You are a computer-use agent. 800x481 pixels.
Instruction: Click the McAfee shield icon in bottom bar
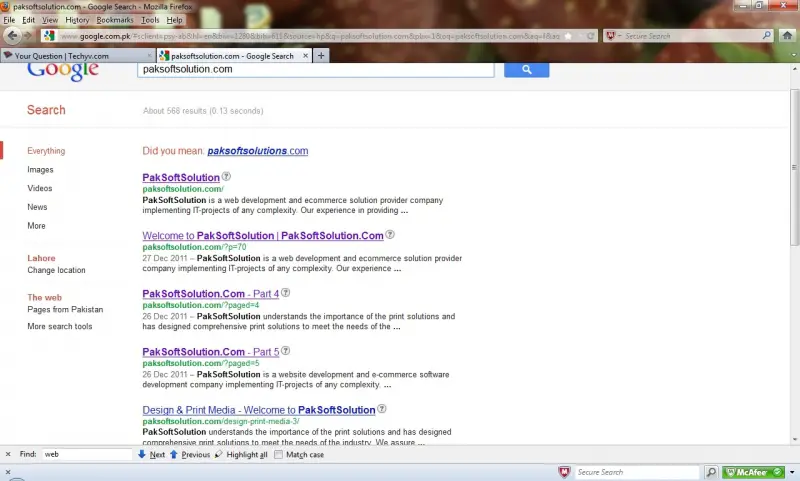click(x=564, y=472)
